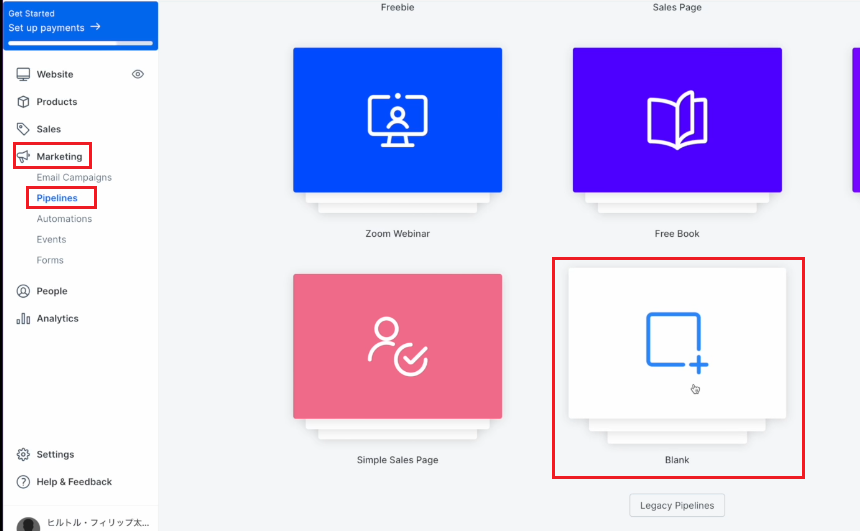Click the Marketing megaphone icon
Screen dimensions: 860x531
click(23, 156)
